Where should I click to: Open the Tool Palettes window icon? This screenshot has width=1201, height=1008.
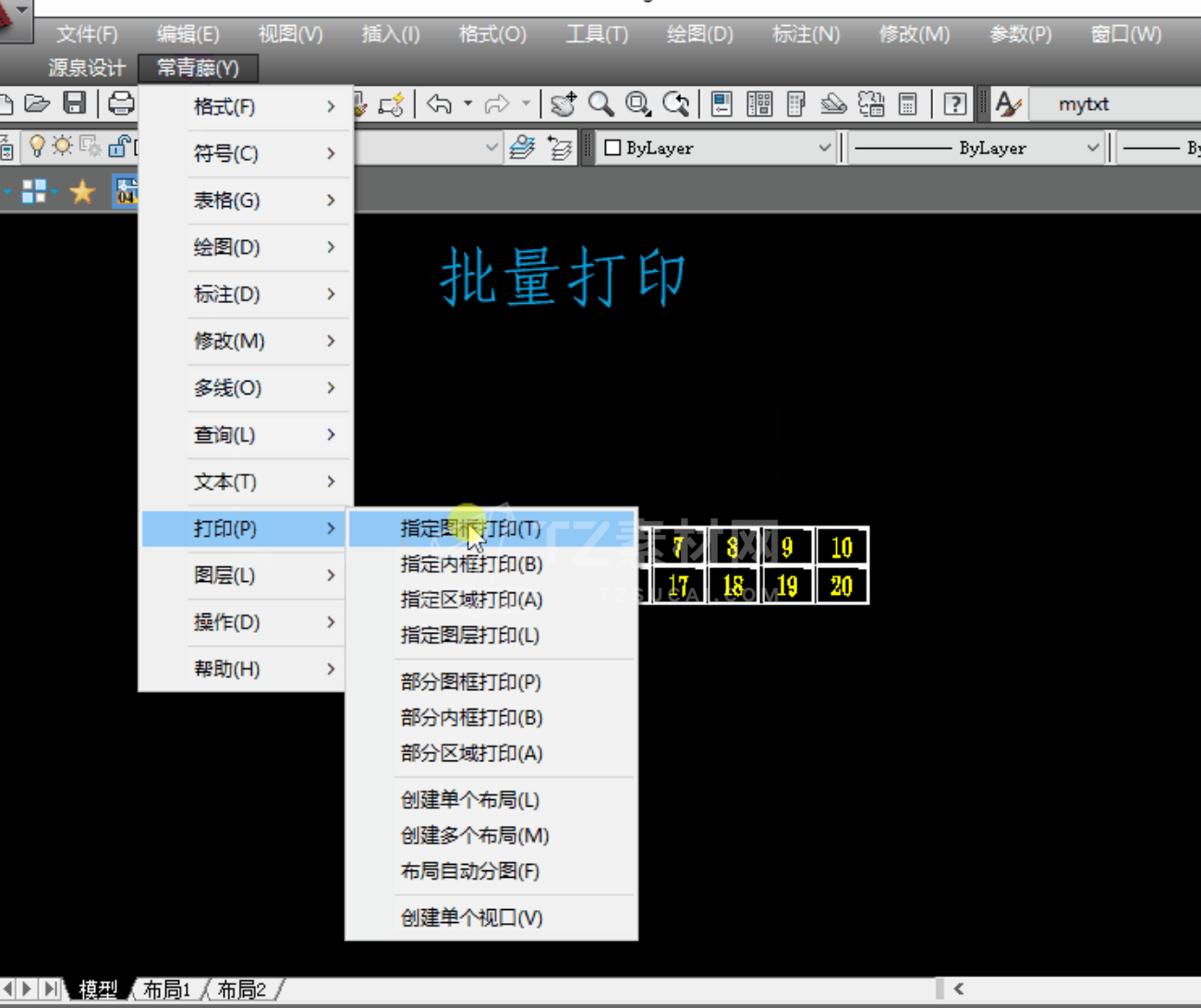point(796,103)
